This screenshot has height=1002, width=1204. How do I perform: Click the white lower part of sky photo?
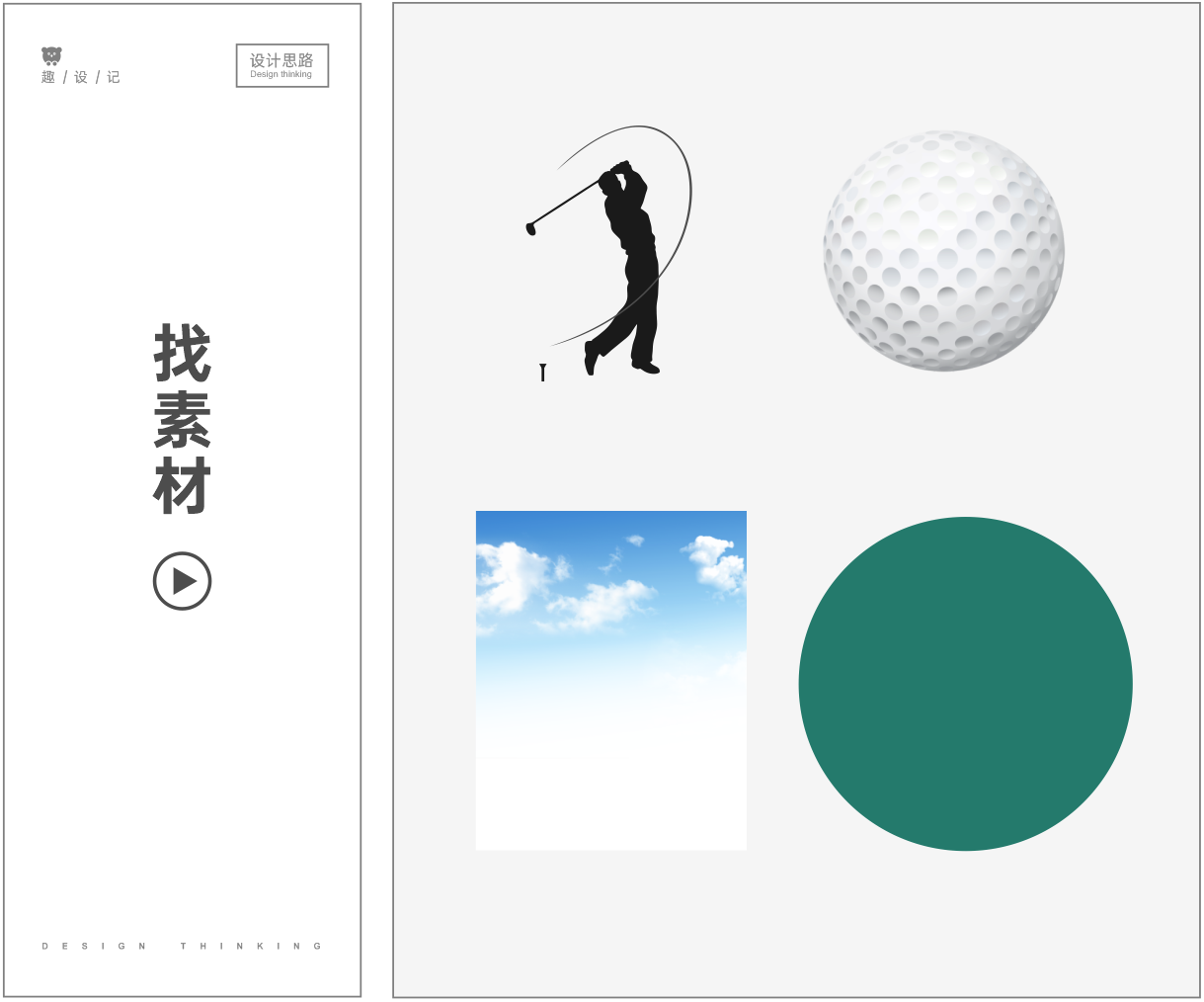pyautogui.click(x=611, y=781)
